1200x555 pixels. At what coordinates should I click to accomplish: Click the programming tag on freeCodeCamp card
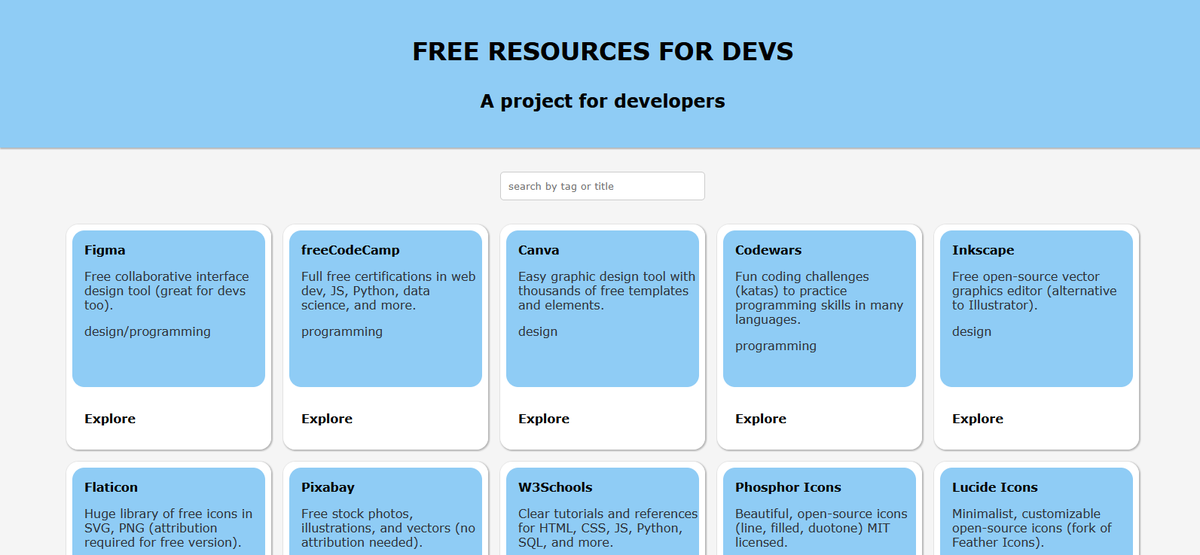342,331
